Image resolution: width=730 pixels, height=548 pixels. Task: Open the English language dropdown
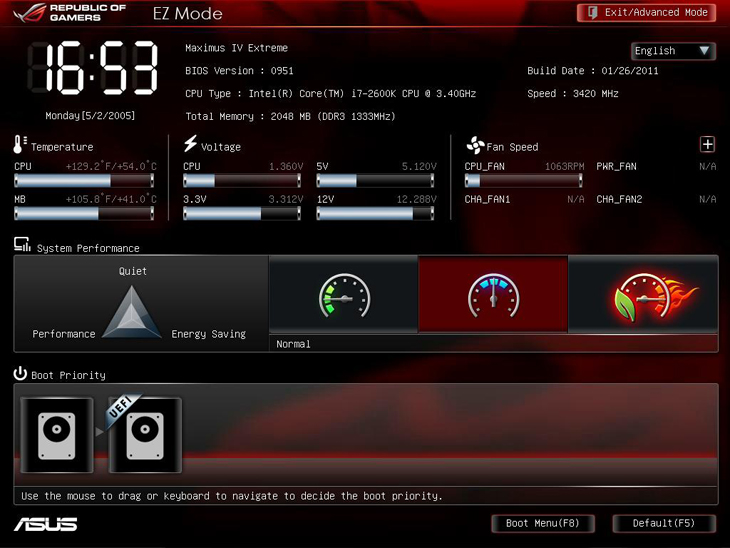pyautogui.click(x=673, y=51)
